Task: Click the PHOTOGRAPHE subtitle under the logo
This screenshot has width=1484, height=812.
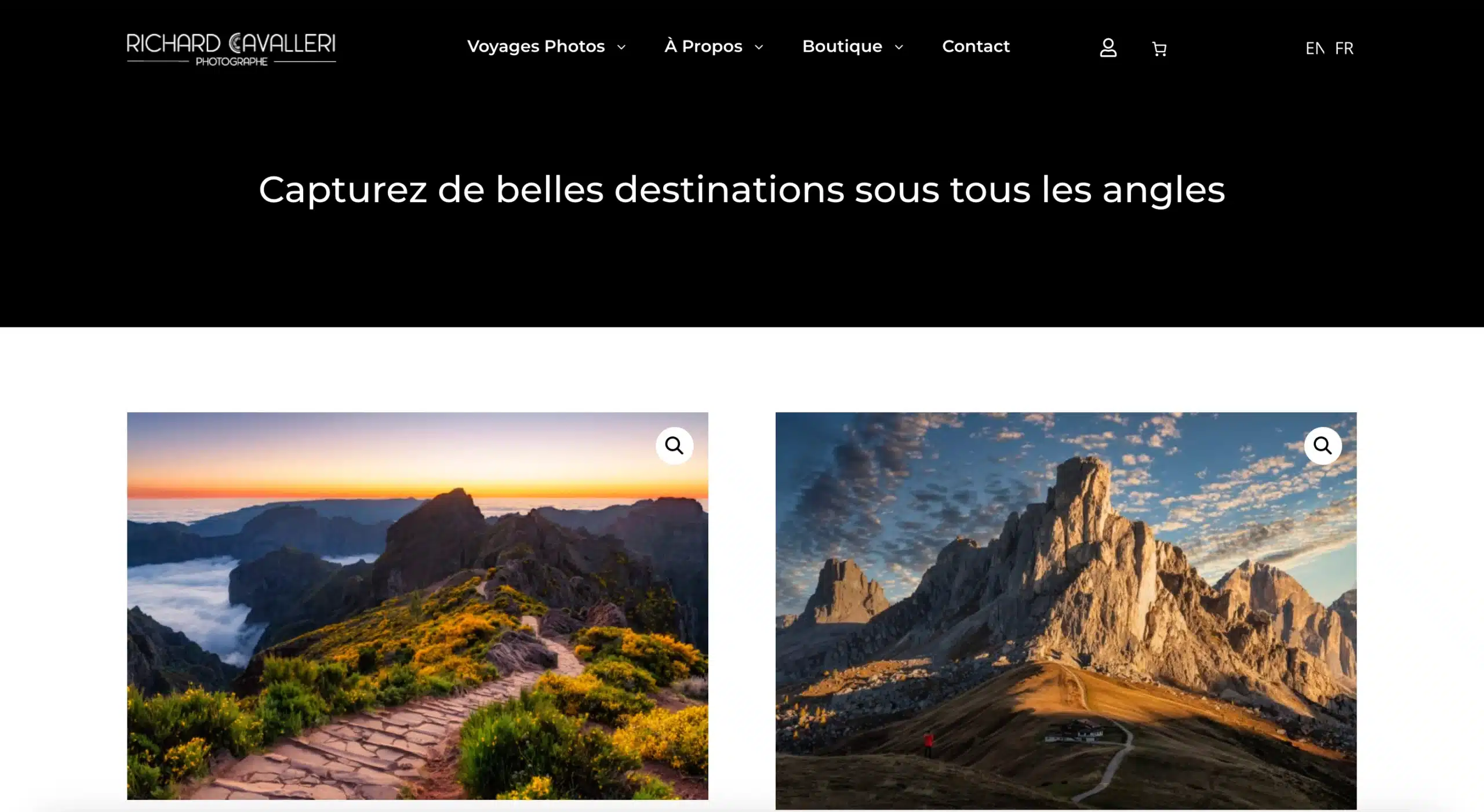Action: (231, 61)
